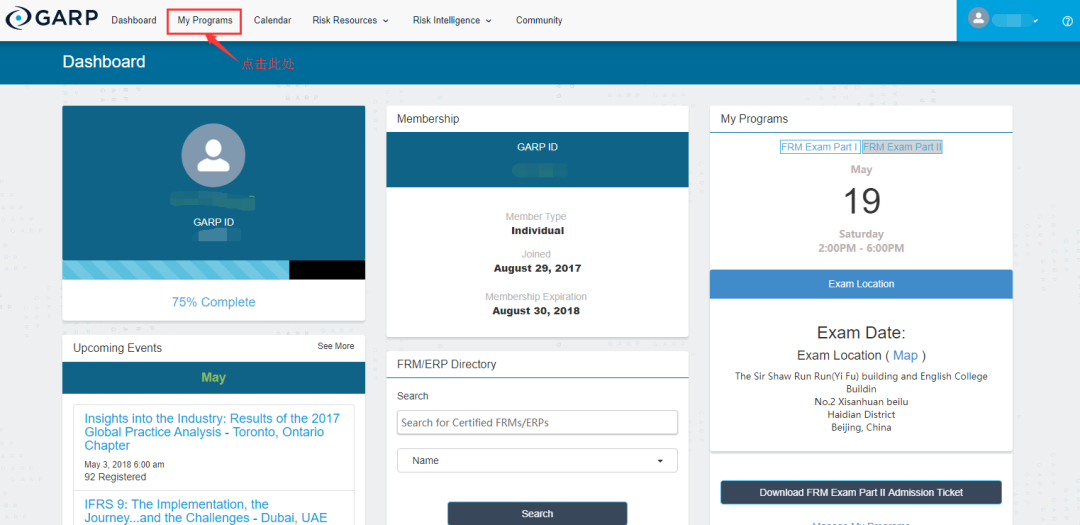Click the 'Haidian District' address line
Image resolution: width=1080 pixels, height=525 pixels.
tap(861, 415)
